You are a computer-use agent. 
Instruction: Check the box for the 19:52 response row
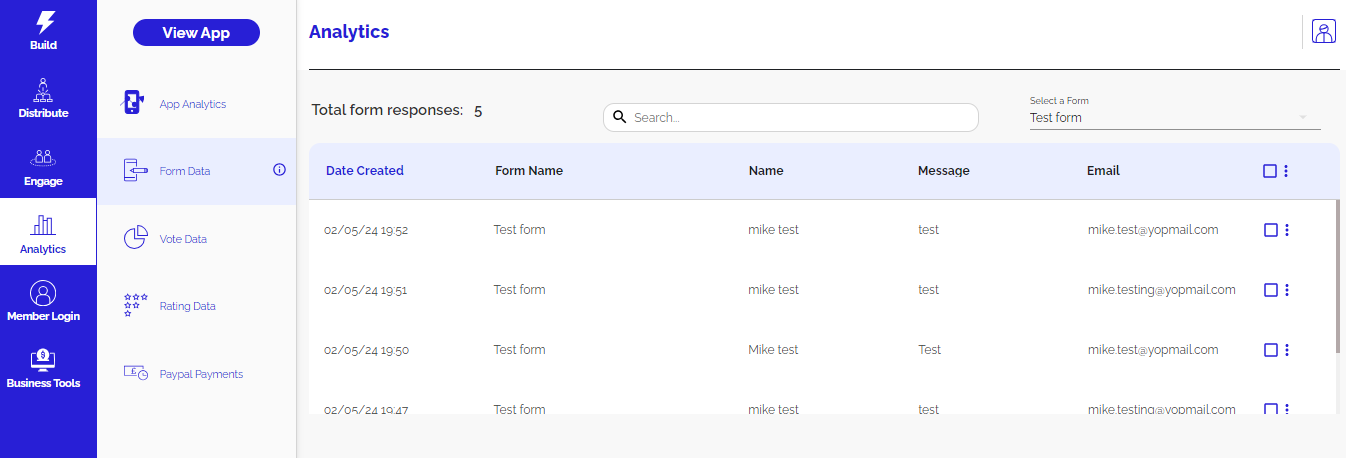1271,230
